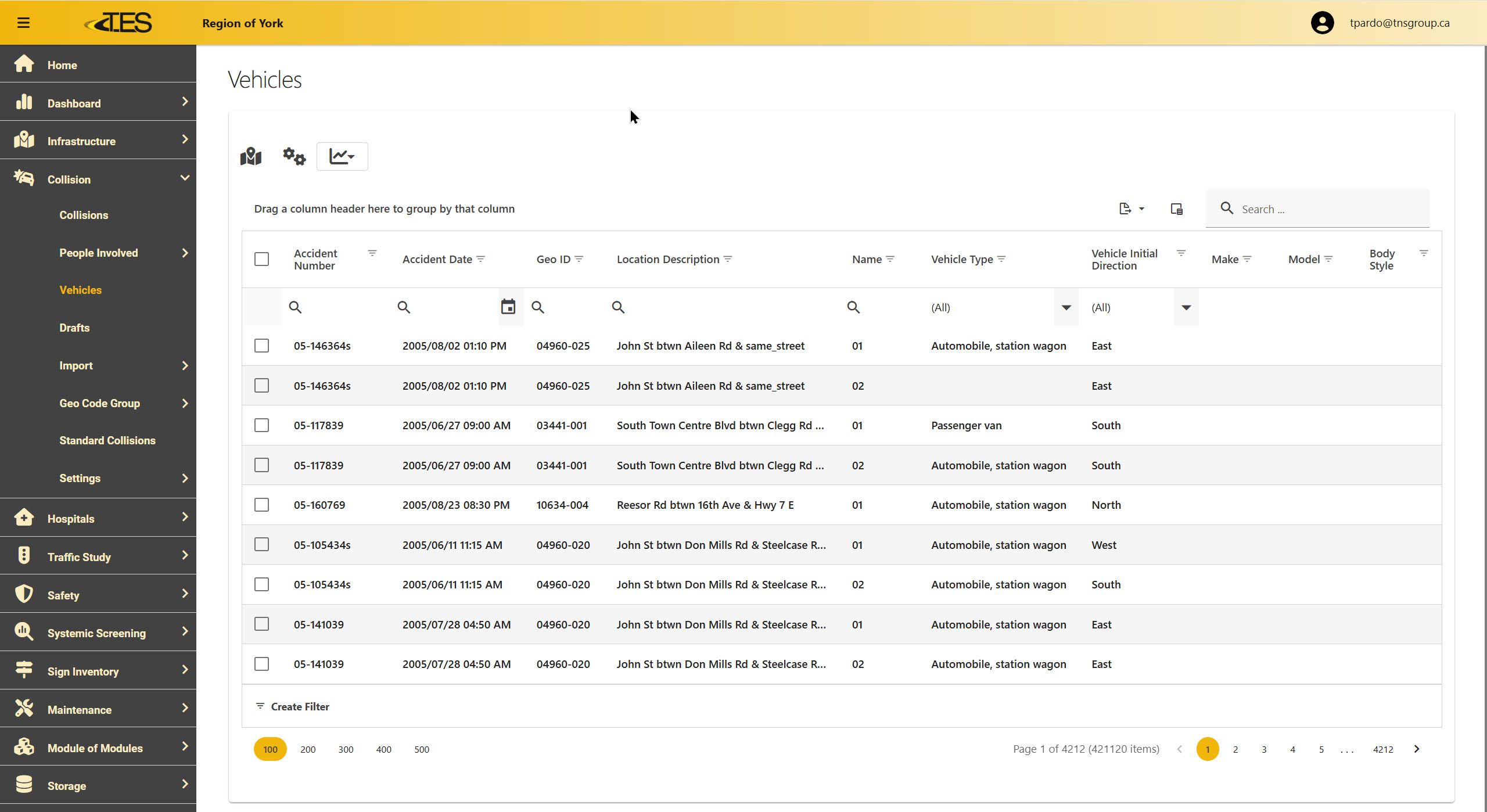This screenshot has height=812, width=1487.
Task: Check the row for accident 05-160769
Action: click(x=261, y=505)
